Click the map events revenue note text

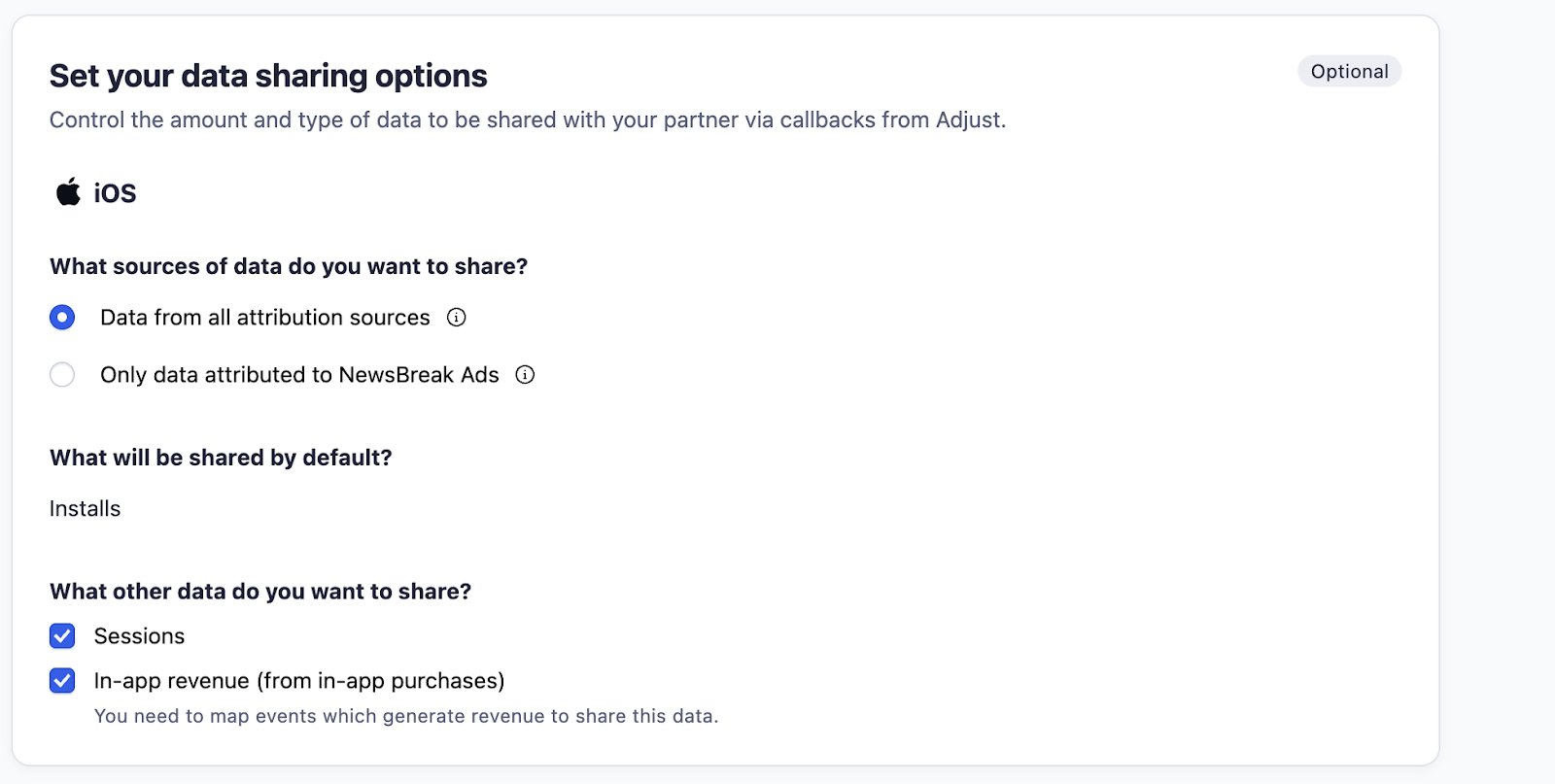[406, 717]
